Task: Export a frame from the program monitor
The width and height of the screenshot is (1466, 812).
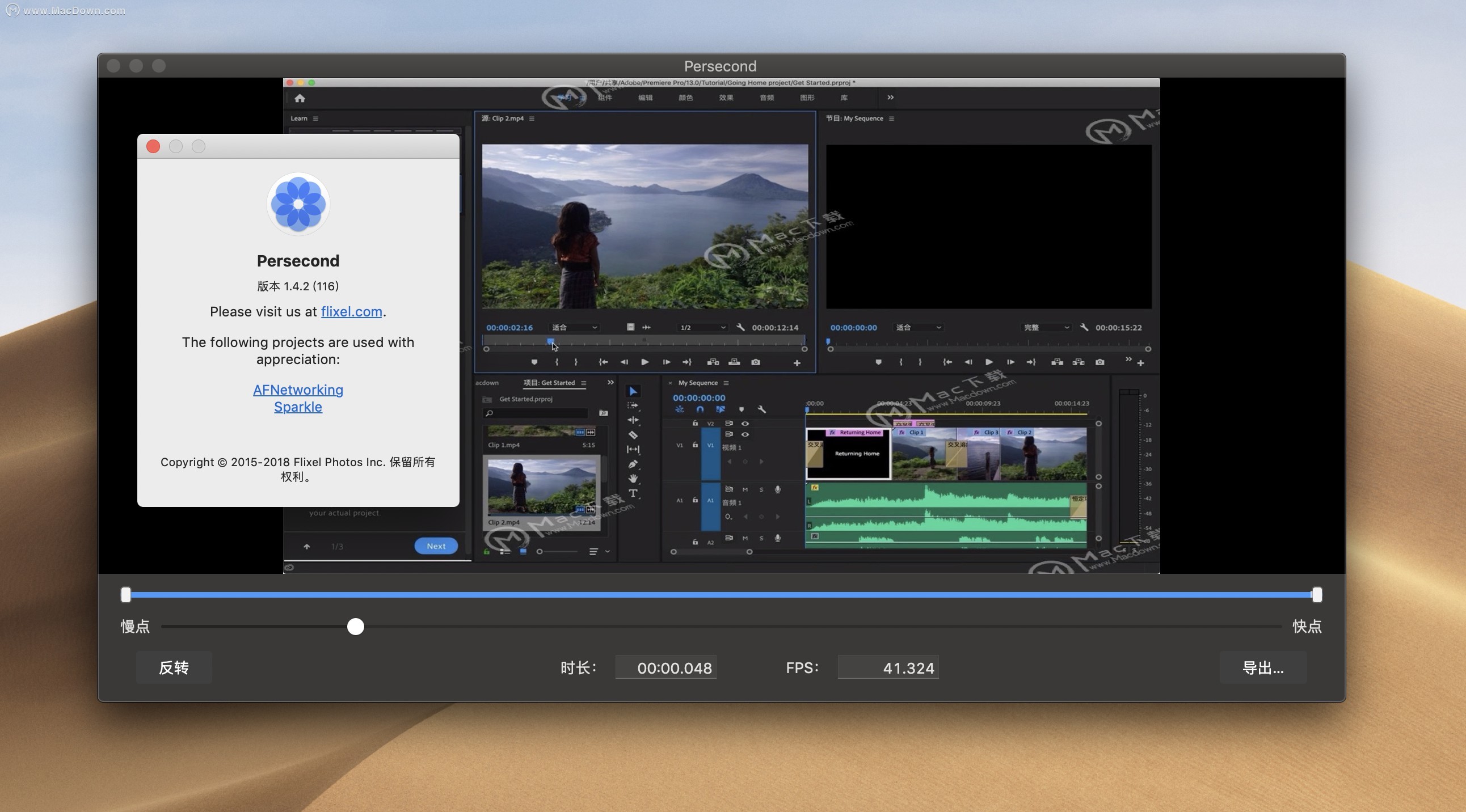Action: pyautogui.click(x=1099, y=362)
